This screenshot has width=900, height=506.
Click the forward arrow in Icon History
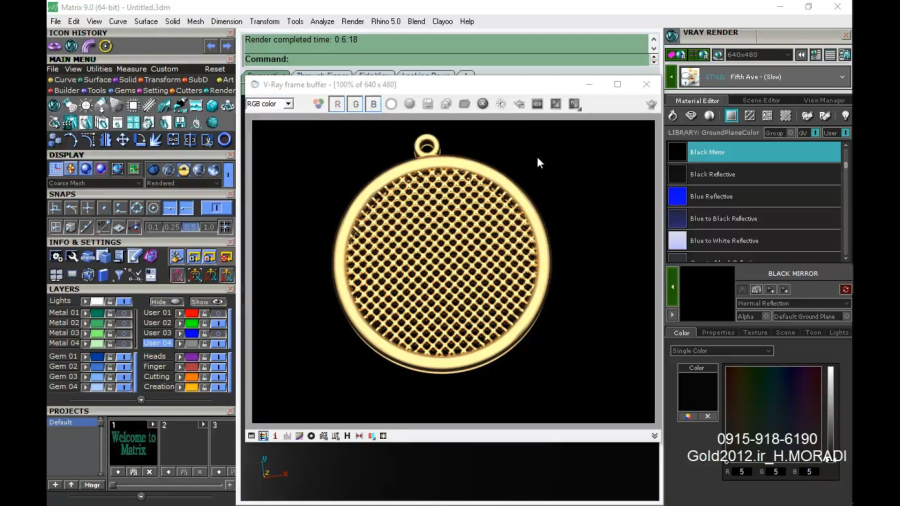click(x=227, y=46)
